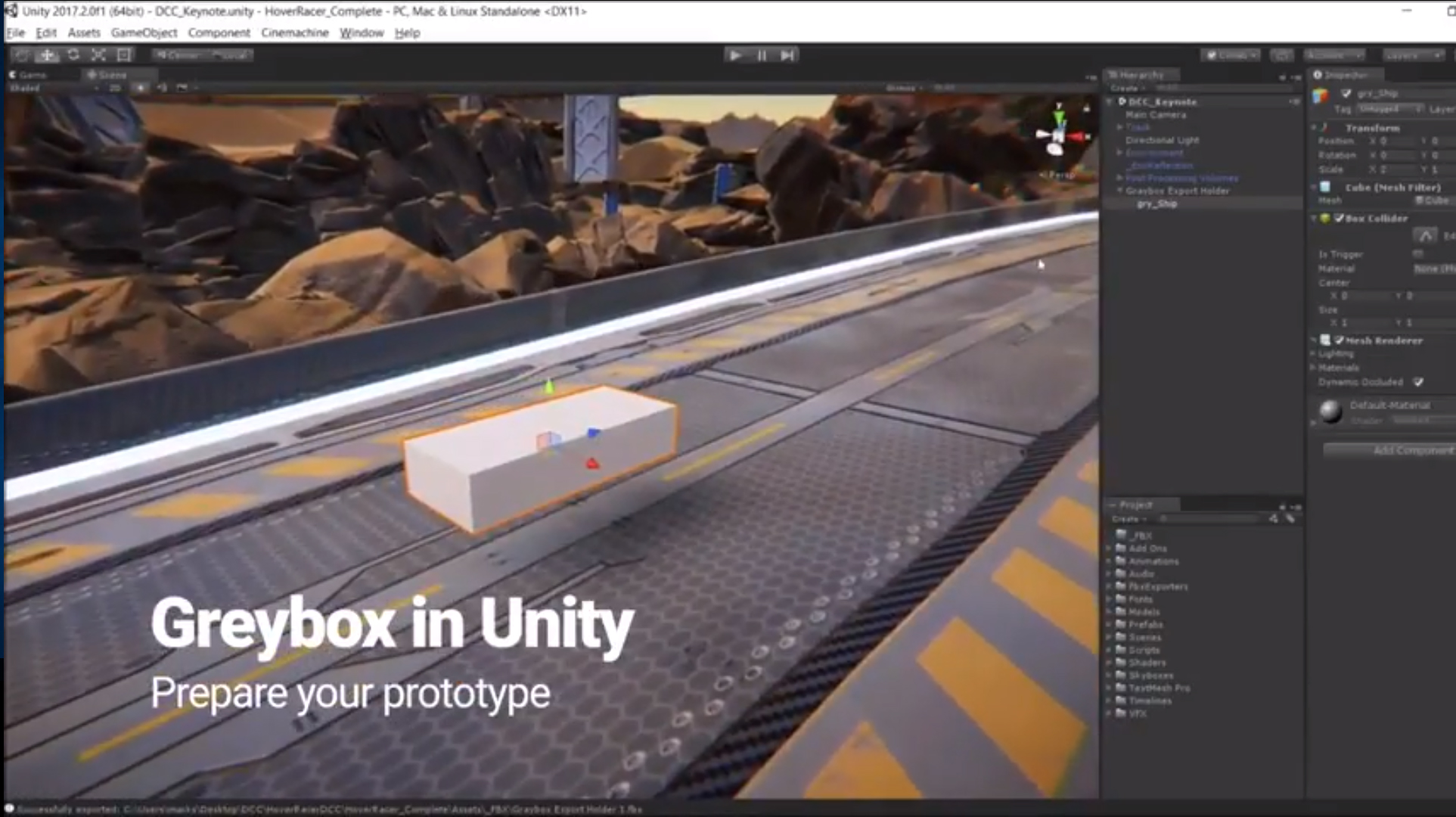This screenshot has height=817, width=1456.
Task: Expand the Track object in Hierarchy
Action: (x=1120, y=128)
